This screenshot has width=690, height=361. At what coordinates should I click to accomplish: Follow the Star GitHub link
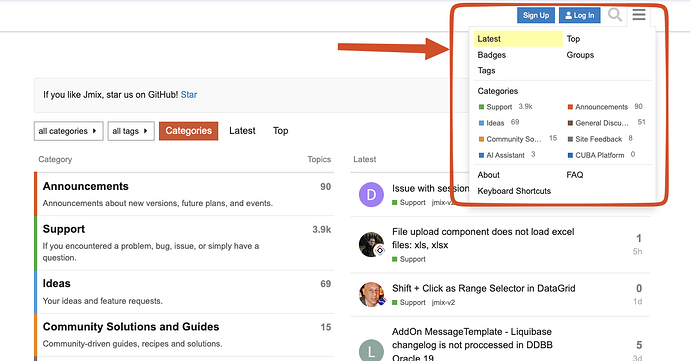[x=189, y=95]
